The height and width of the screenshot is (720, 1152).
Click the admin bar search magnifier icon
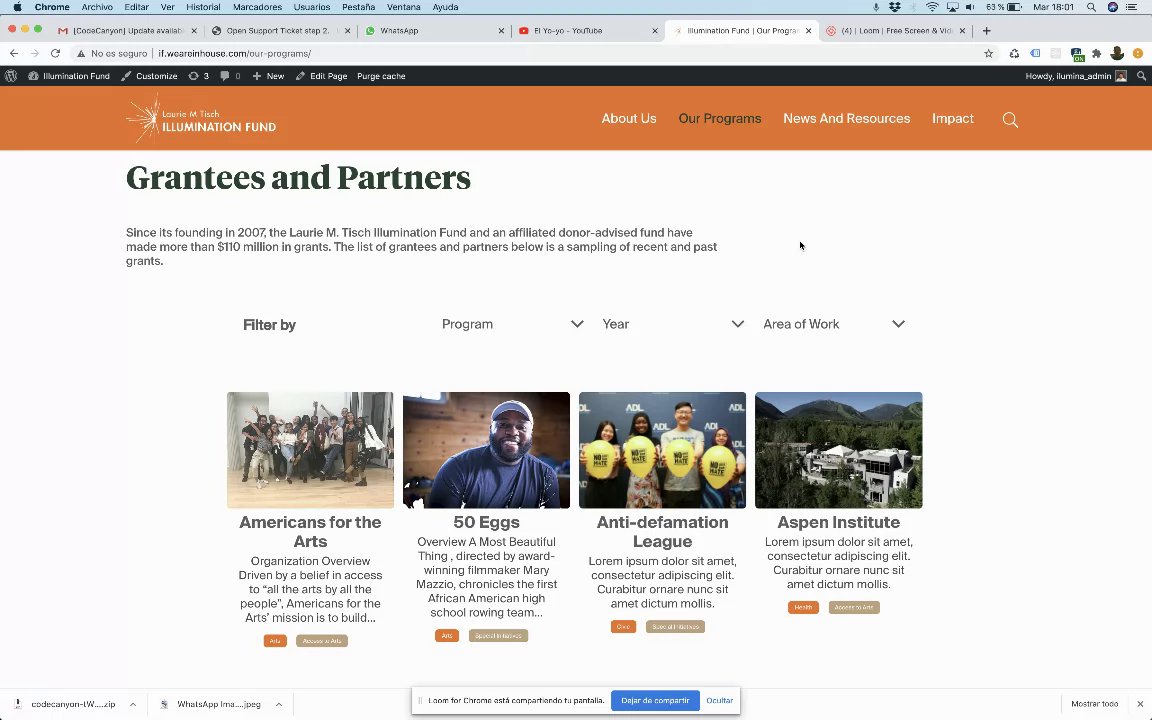pos(1141,76)
